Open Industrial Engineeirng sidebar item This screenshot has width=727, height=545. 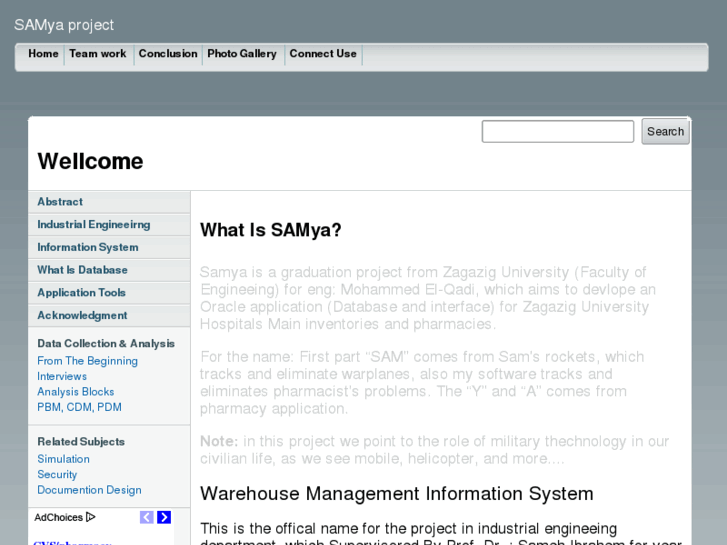109,224
